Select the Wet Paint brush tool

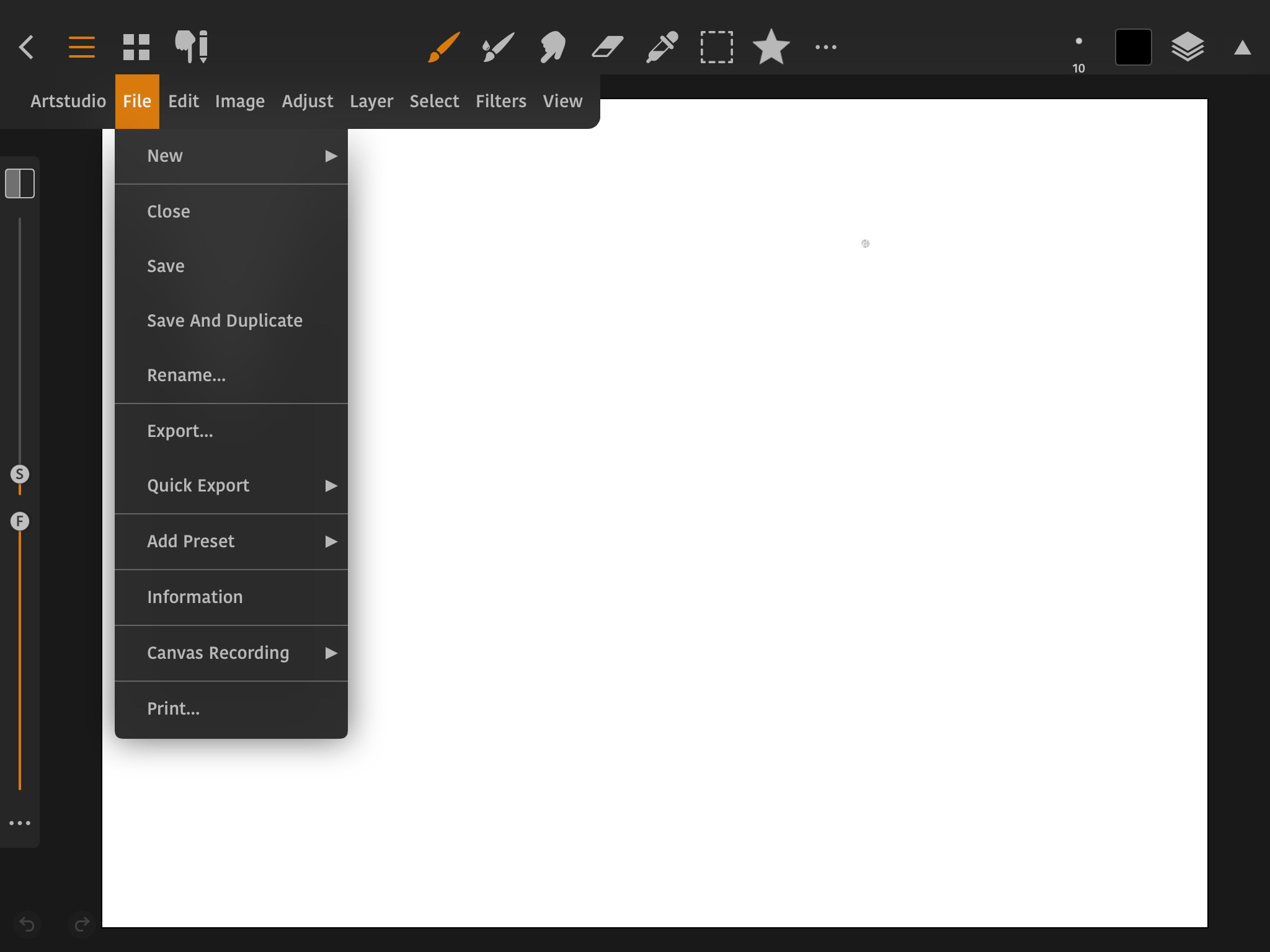coord(498,47)
